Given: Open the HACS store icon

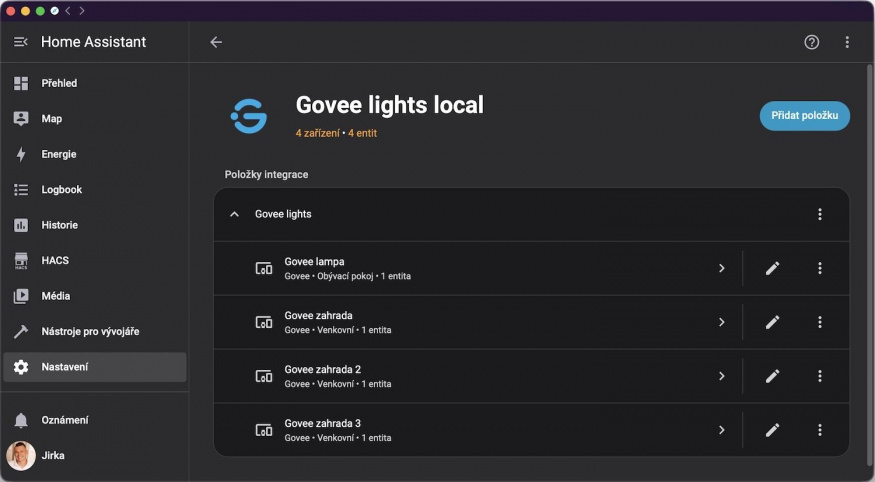Looking at the screenshot, I should tap(21, 261).
